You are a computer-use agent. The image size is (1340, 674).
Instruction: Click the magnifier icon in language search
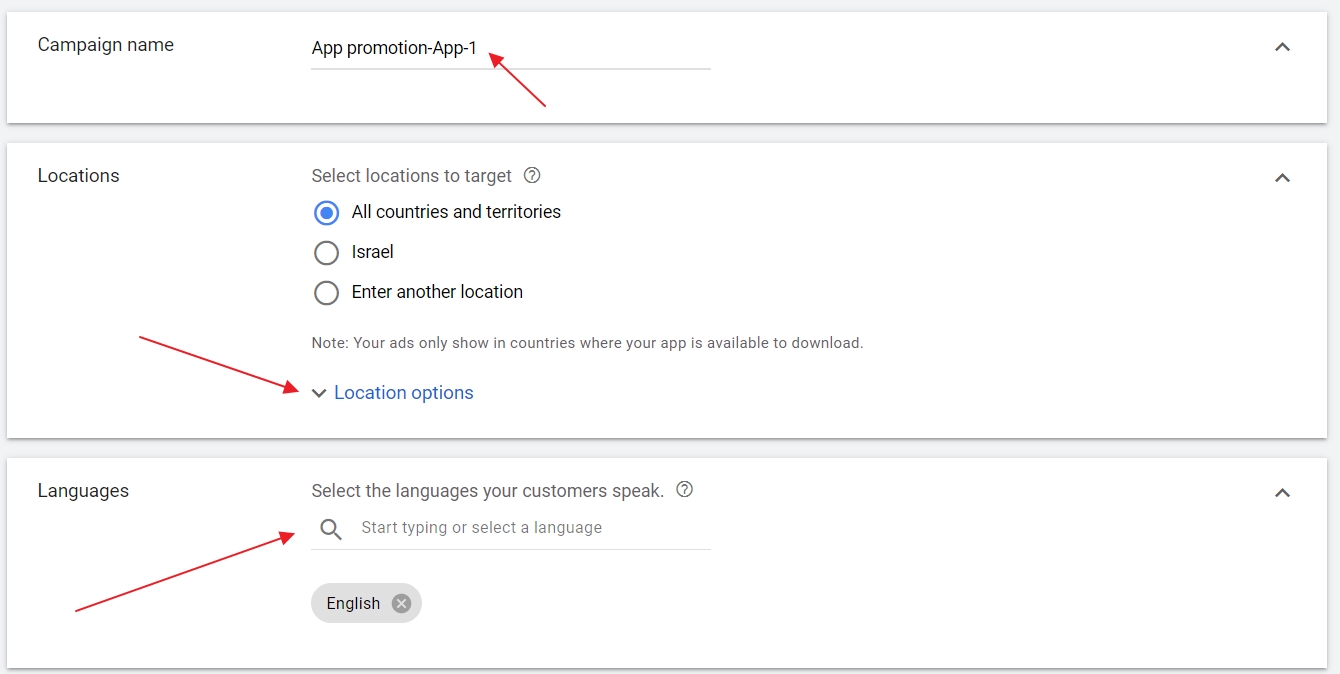tap(330, 529)
